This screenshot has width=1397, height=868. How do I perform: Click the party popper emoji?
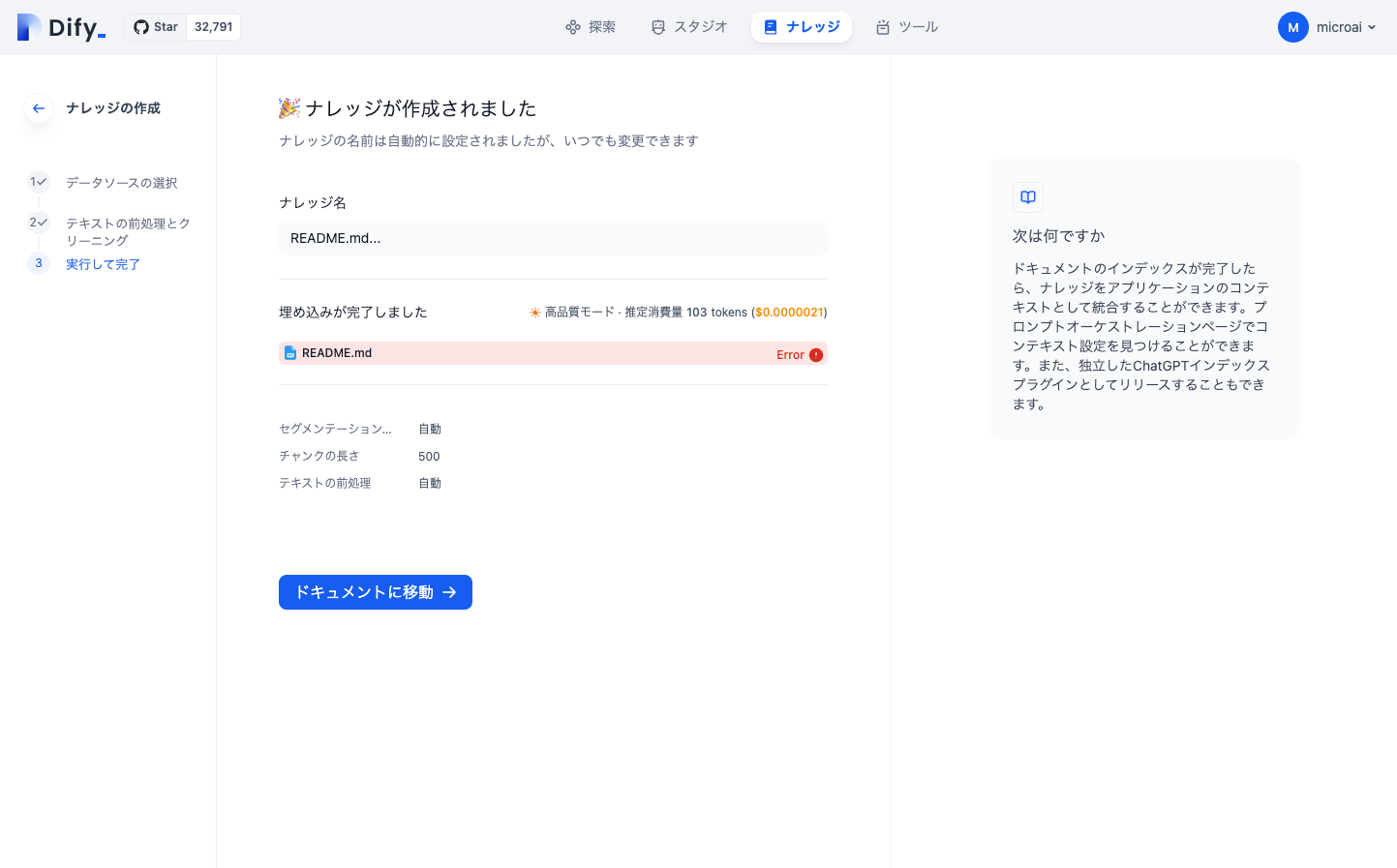pyautogui.click(x=289, y=108)
